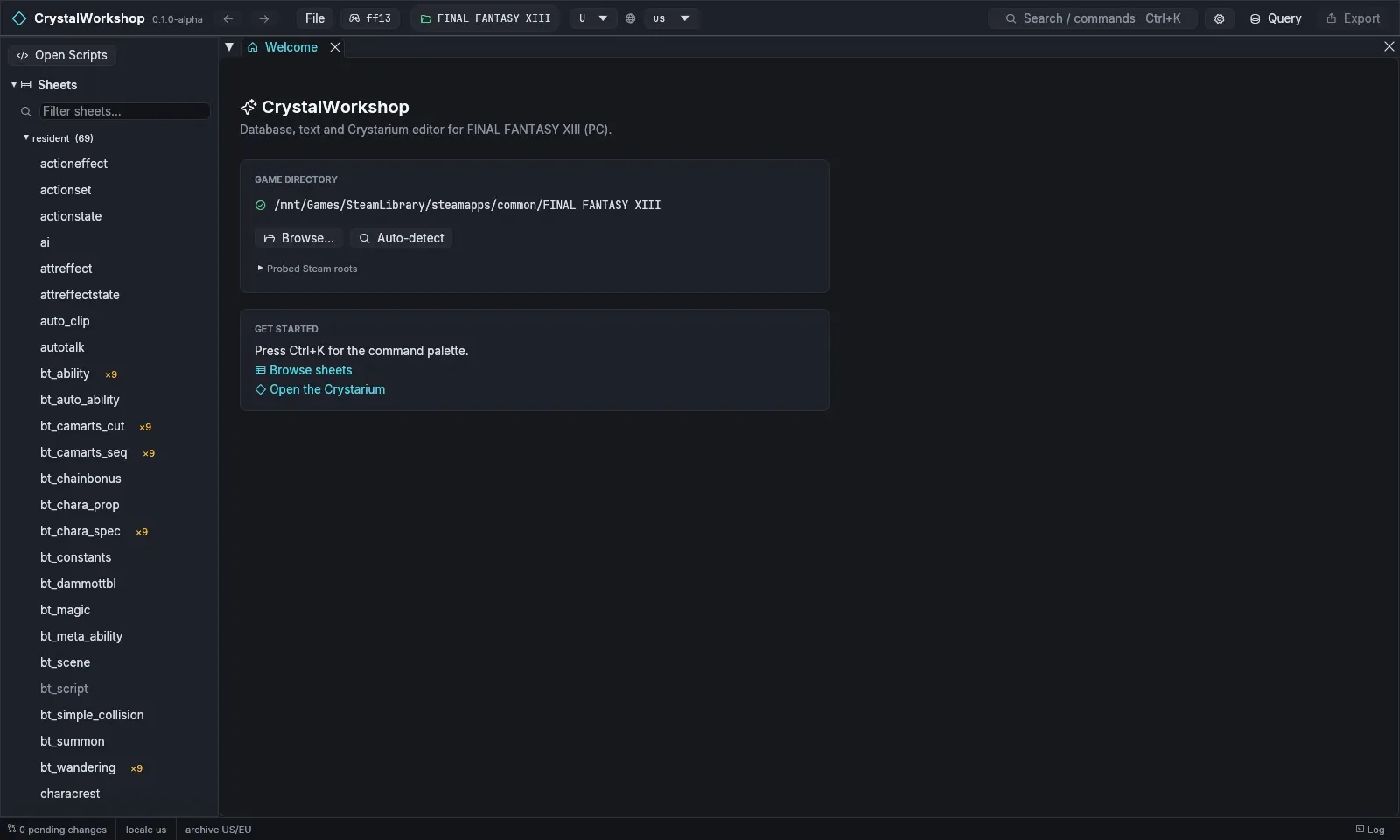Open the U archive dropdown
Image resolution: width=1400 pixels, height=840 pixels.
click(x=593, y=18)
